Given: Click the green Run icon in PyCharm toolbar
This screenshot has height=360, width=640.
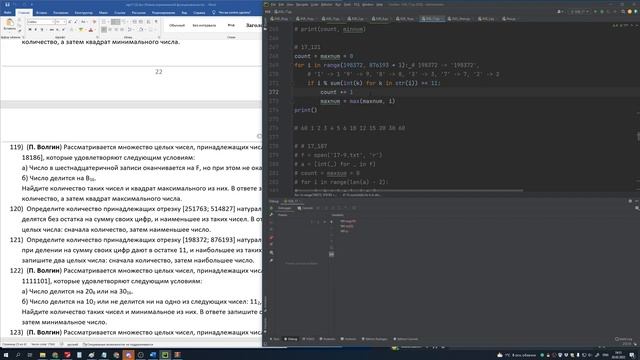Looking at the screenshot, I should tap(596, 12).
